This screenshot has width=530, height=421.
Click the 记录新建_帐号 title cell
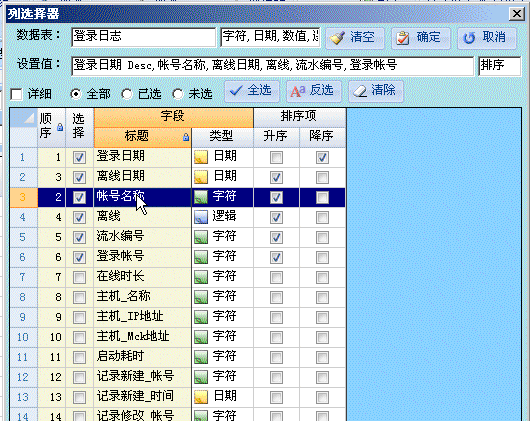click(142, 377)
